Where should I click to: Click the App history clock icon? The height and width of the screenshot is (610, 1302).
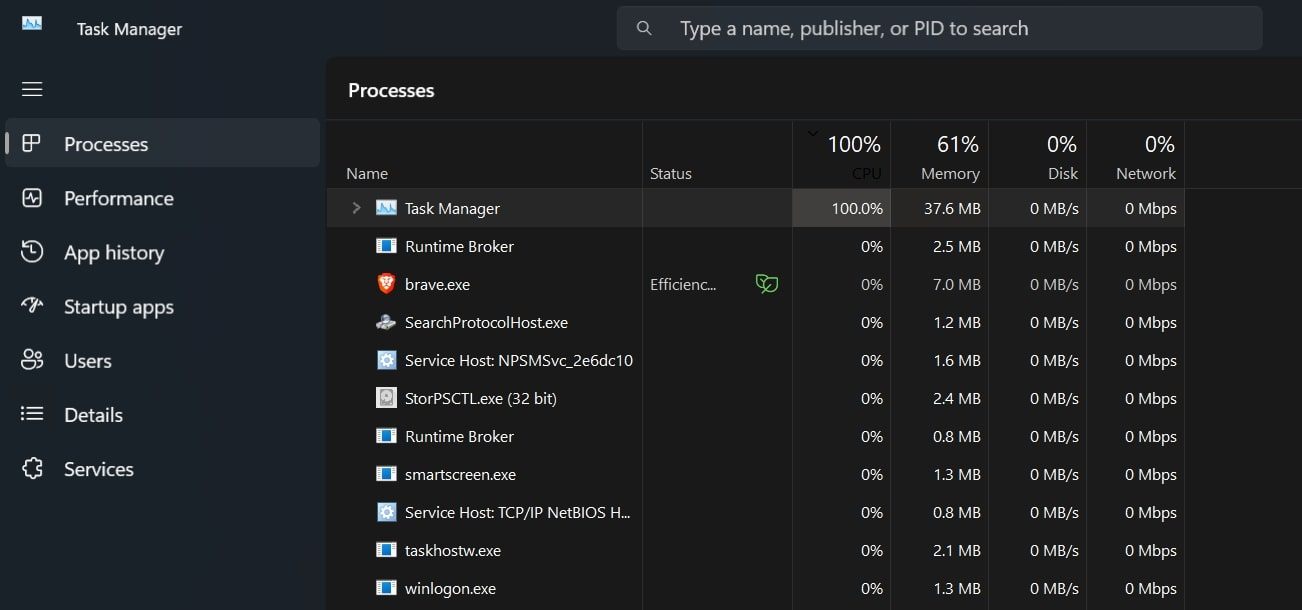point(32,251)
